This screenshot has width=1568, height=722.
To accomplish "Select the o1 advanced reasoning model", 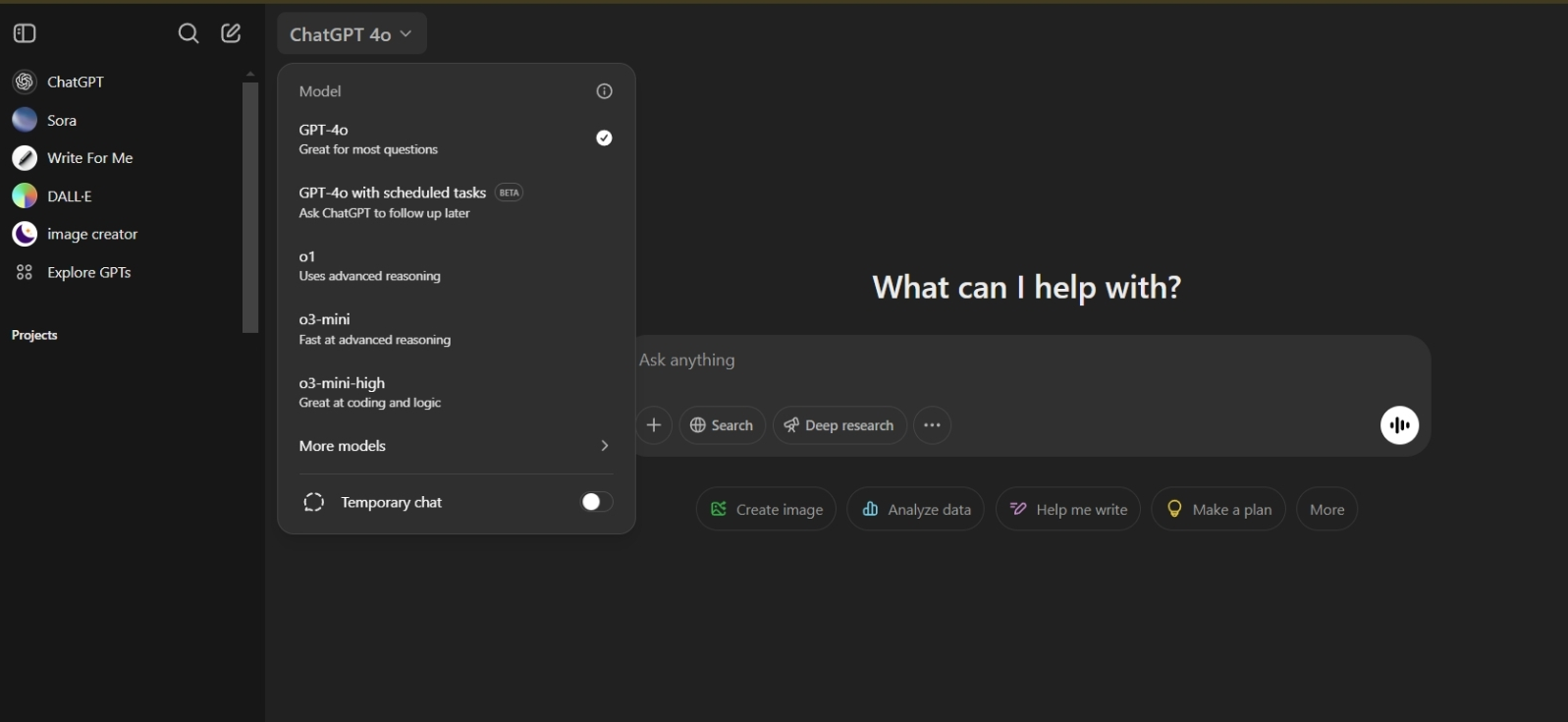I will point(457,265).
